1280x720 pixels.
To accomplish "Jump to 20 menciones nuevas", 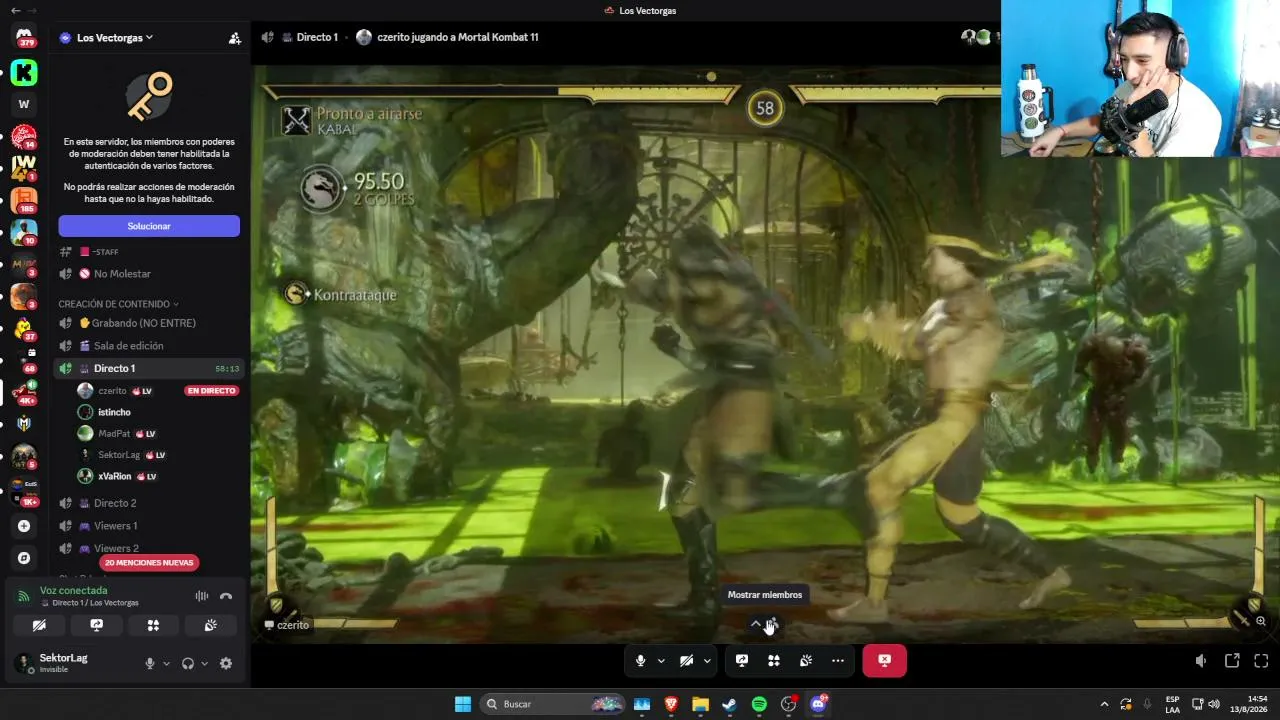I will [149, 563].
